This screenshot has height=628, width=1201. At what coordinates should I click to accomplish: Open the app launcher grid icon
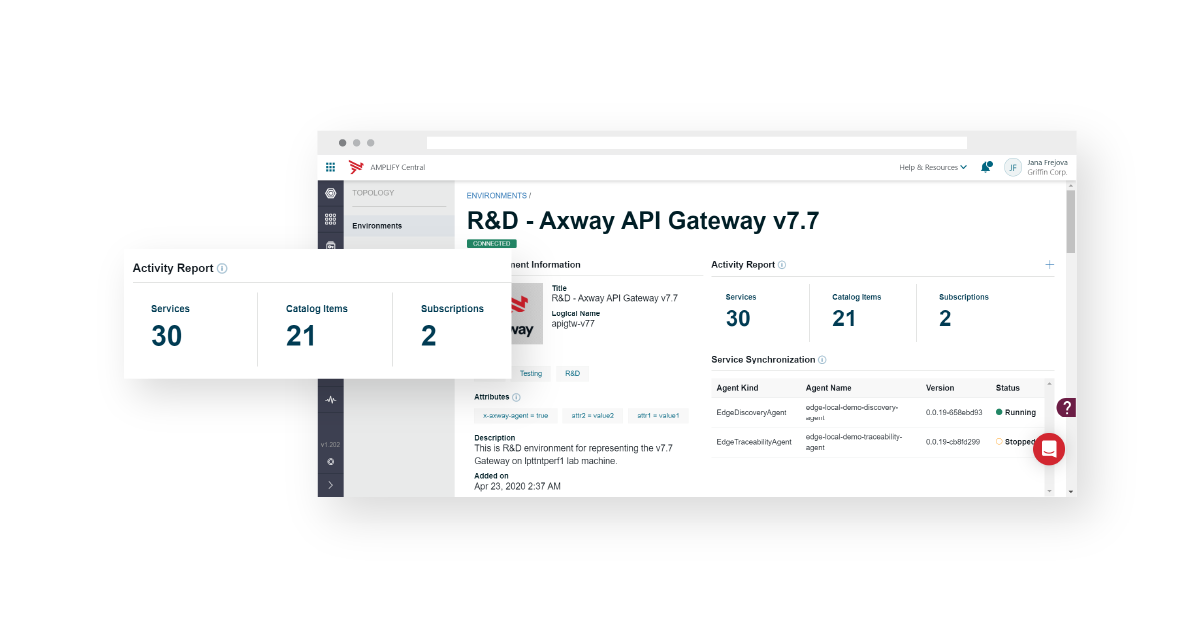click(330, 167)
